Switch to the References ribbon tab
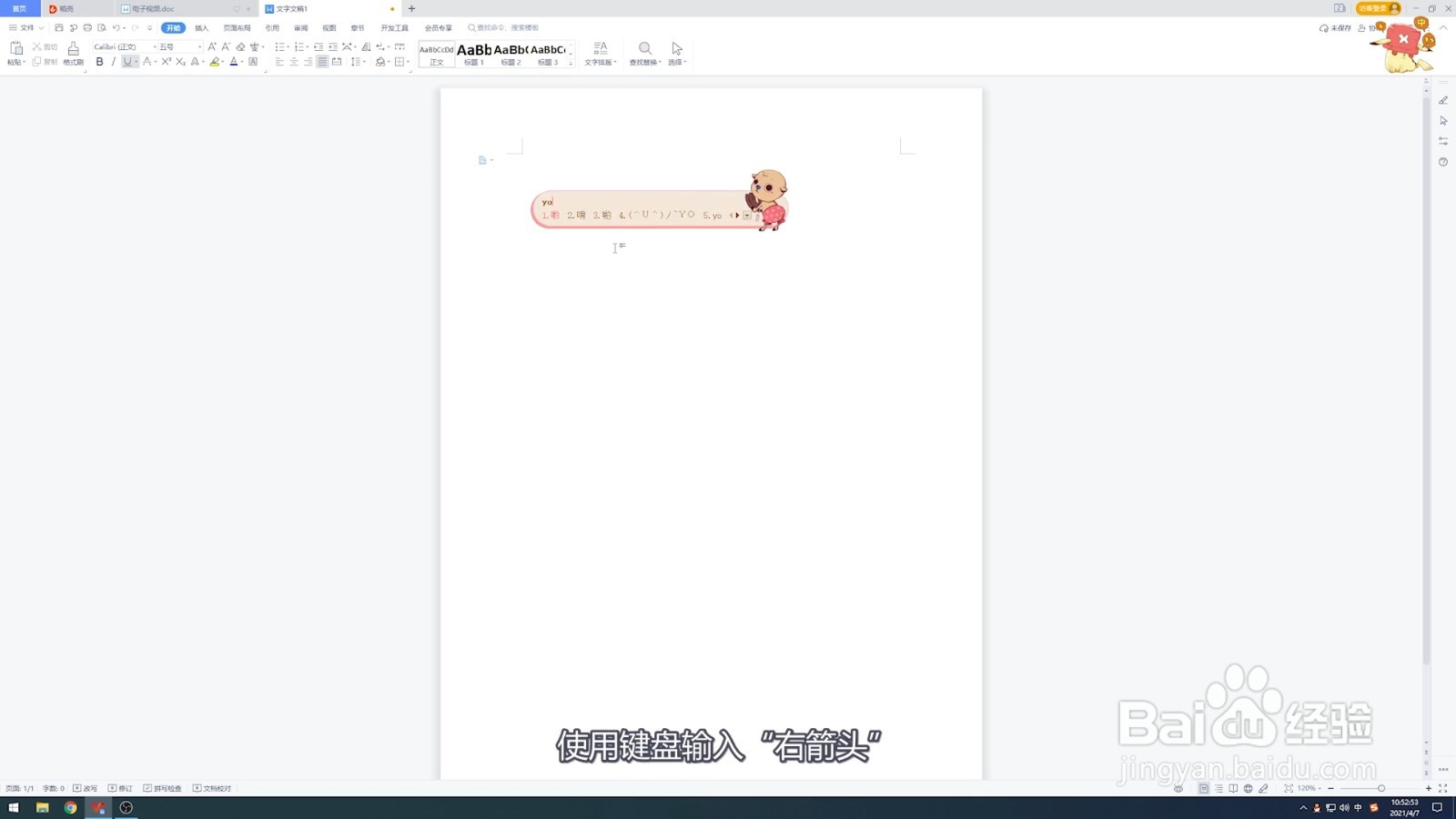This screenshot has width=1456, height=819. tap(272, 28)
